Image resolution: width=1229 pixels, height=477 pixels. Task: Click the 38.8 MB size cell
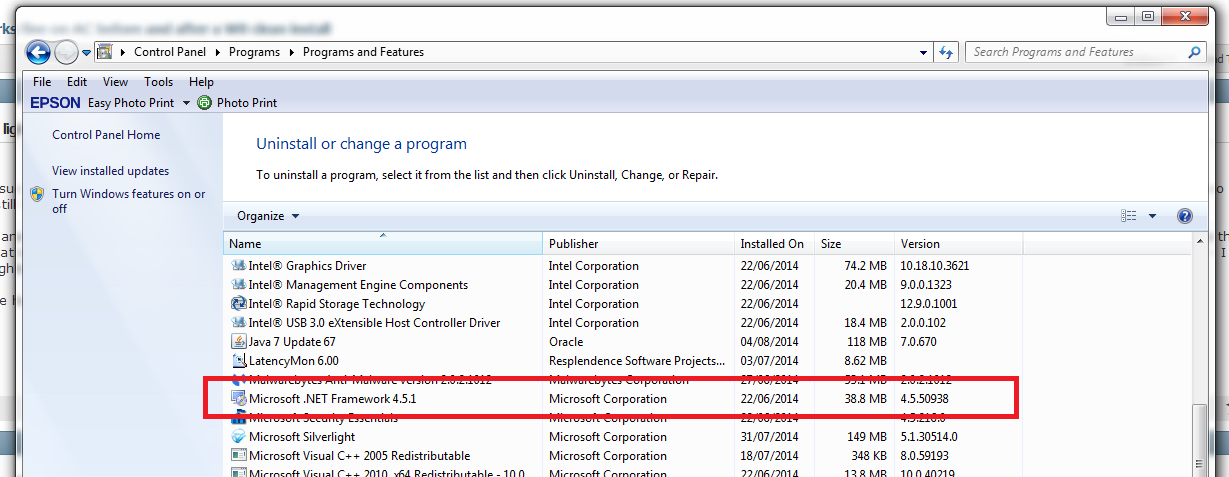pos(865,399)
